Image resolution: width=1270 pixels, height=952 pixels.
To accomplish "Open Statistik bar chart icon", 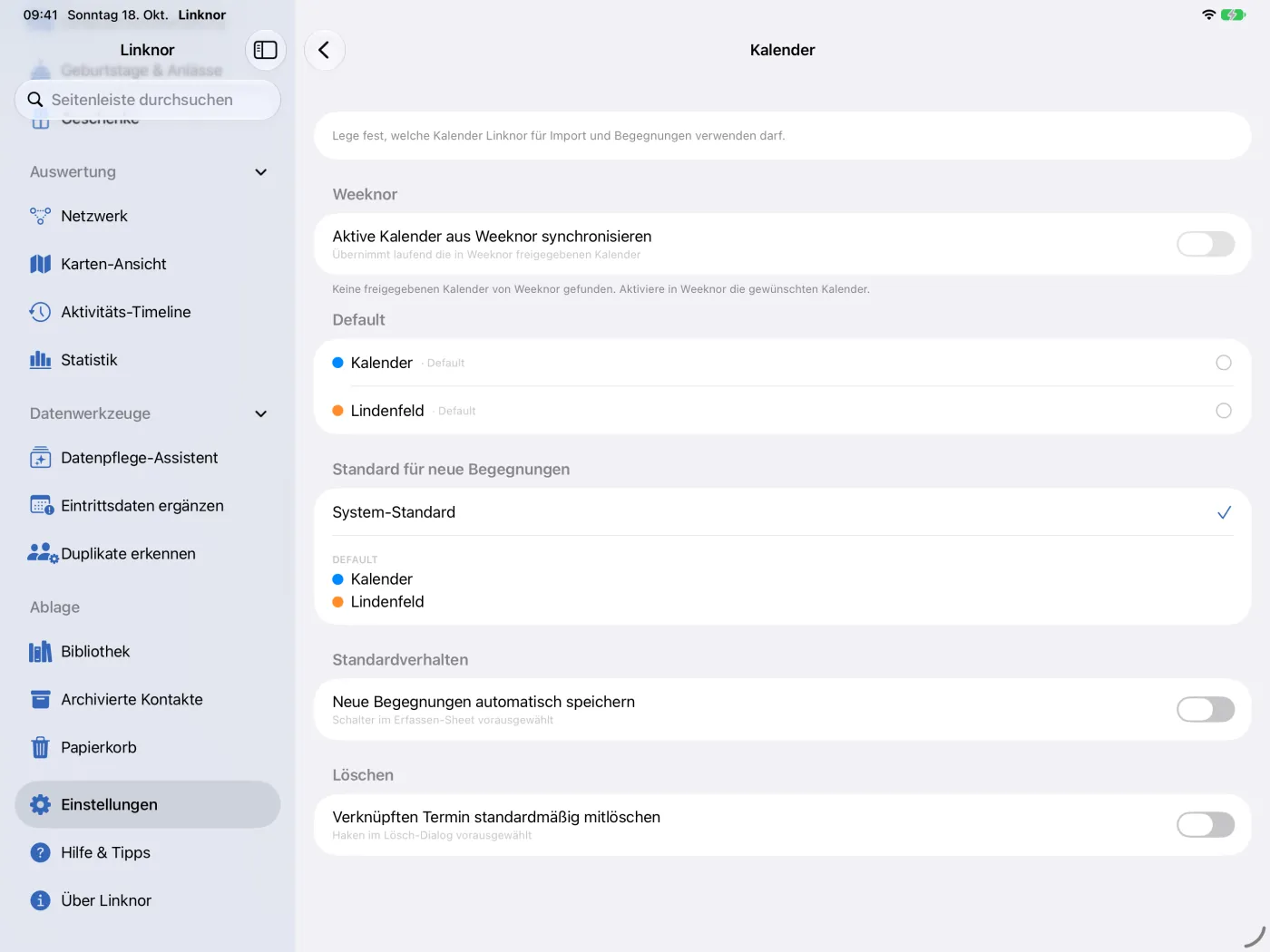I will click(x=40, y=360).
